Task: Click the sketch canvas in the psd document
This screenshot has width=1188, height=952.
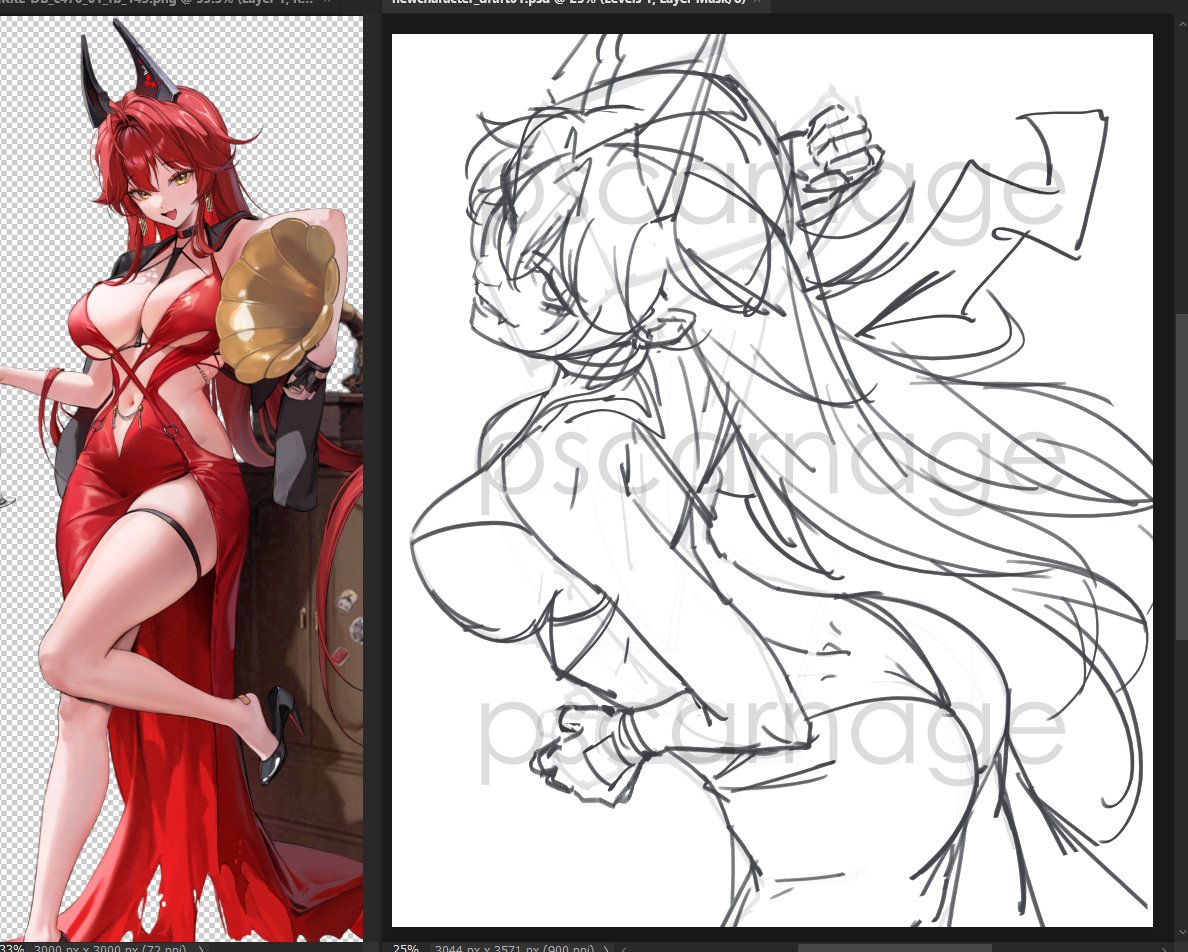Action: (x=772, y=479)
